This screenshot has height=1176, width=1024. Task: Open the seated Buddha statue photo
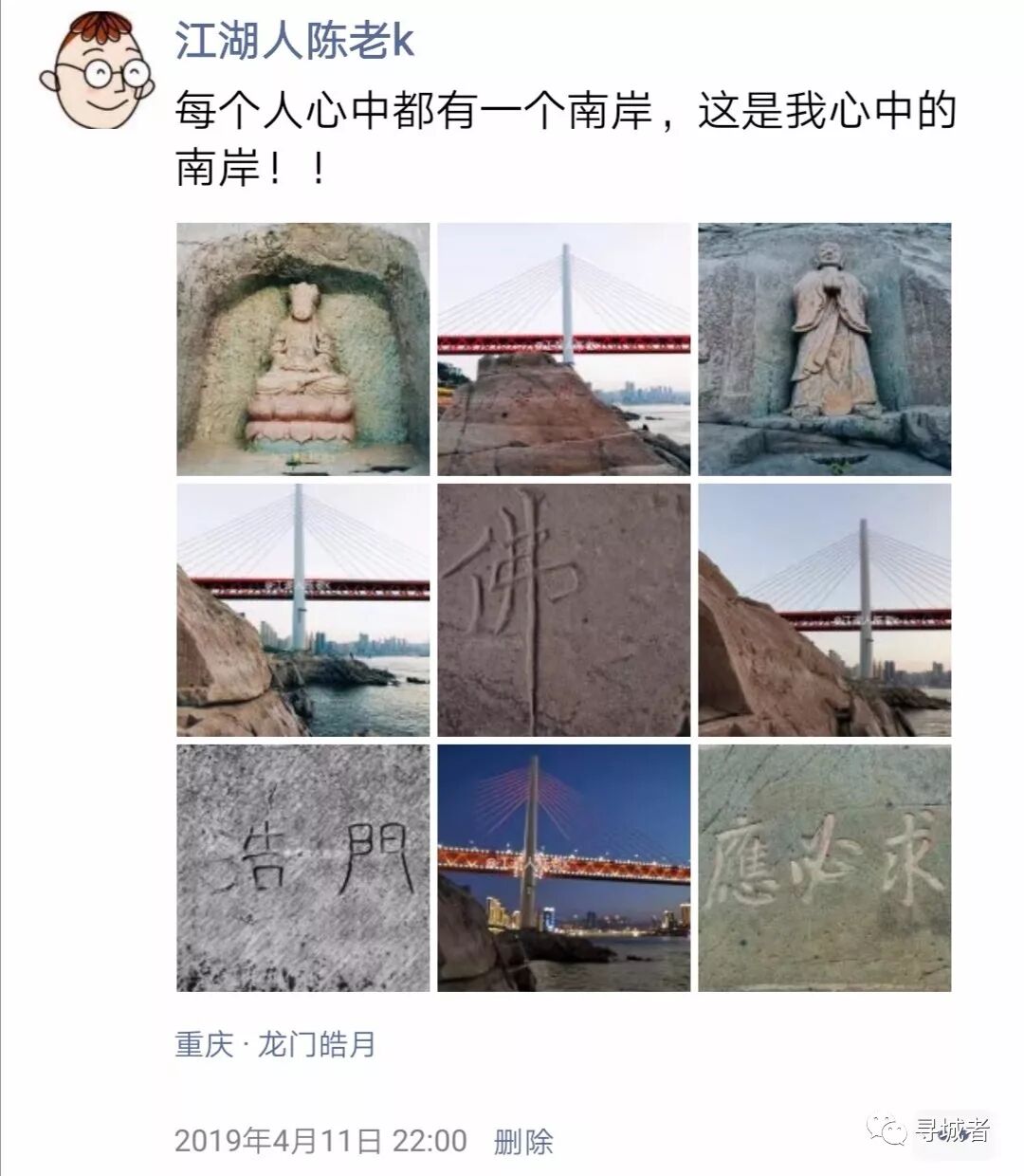tap(303, 349)
